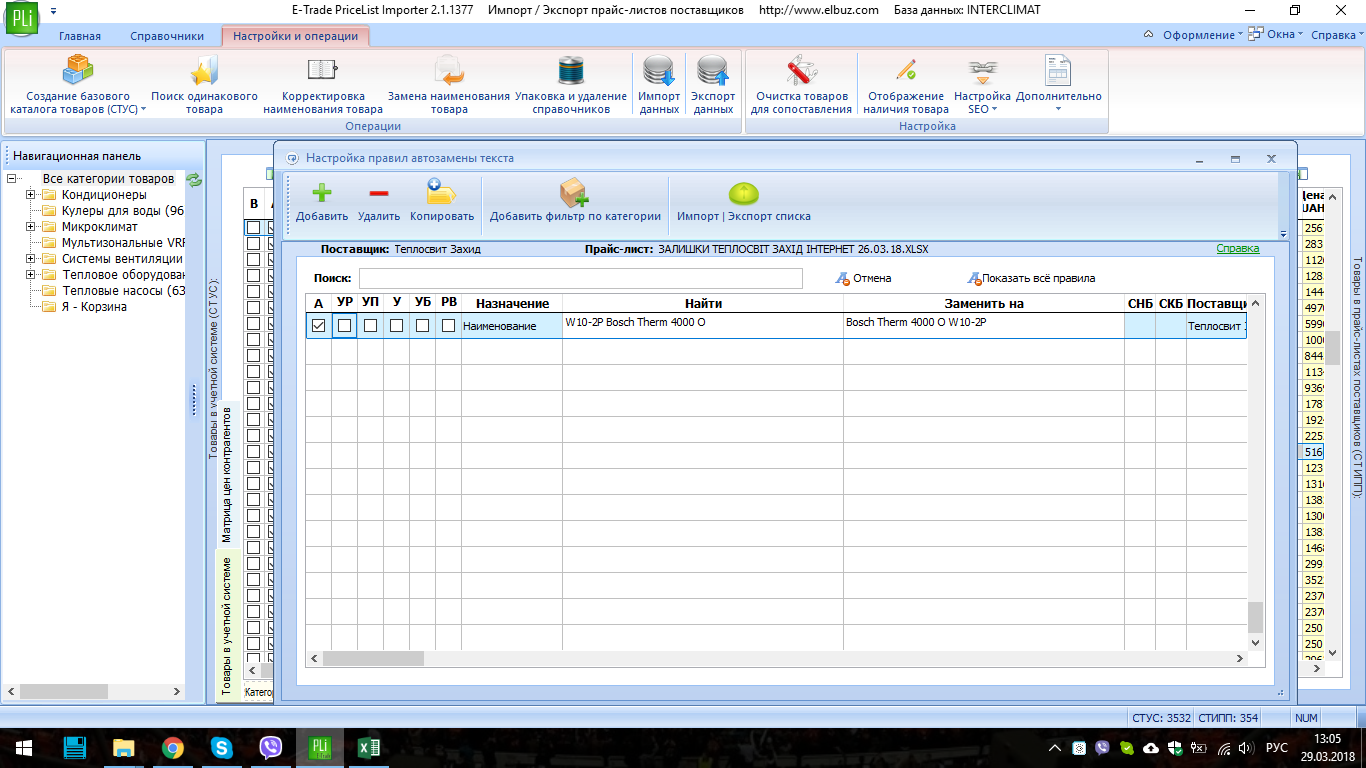
Task: Select the Мультизональные VRF category
Action: 123,243
